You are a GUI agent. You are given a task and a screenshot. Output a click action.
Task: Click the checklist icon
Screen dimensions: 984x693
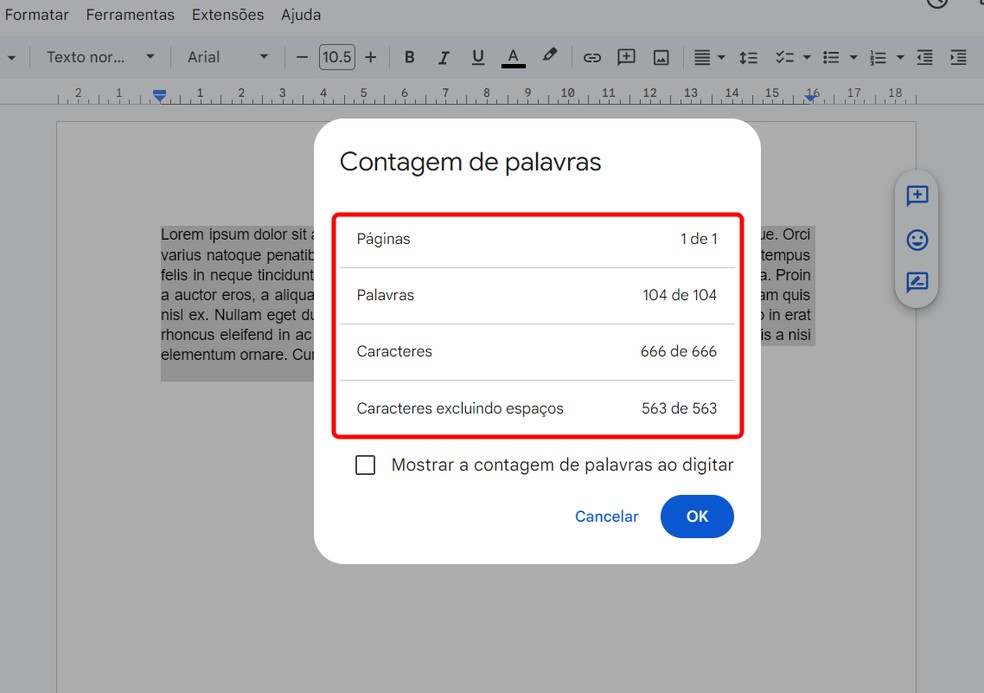point(784,58)
